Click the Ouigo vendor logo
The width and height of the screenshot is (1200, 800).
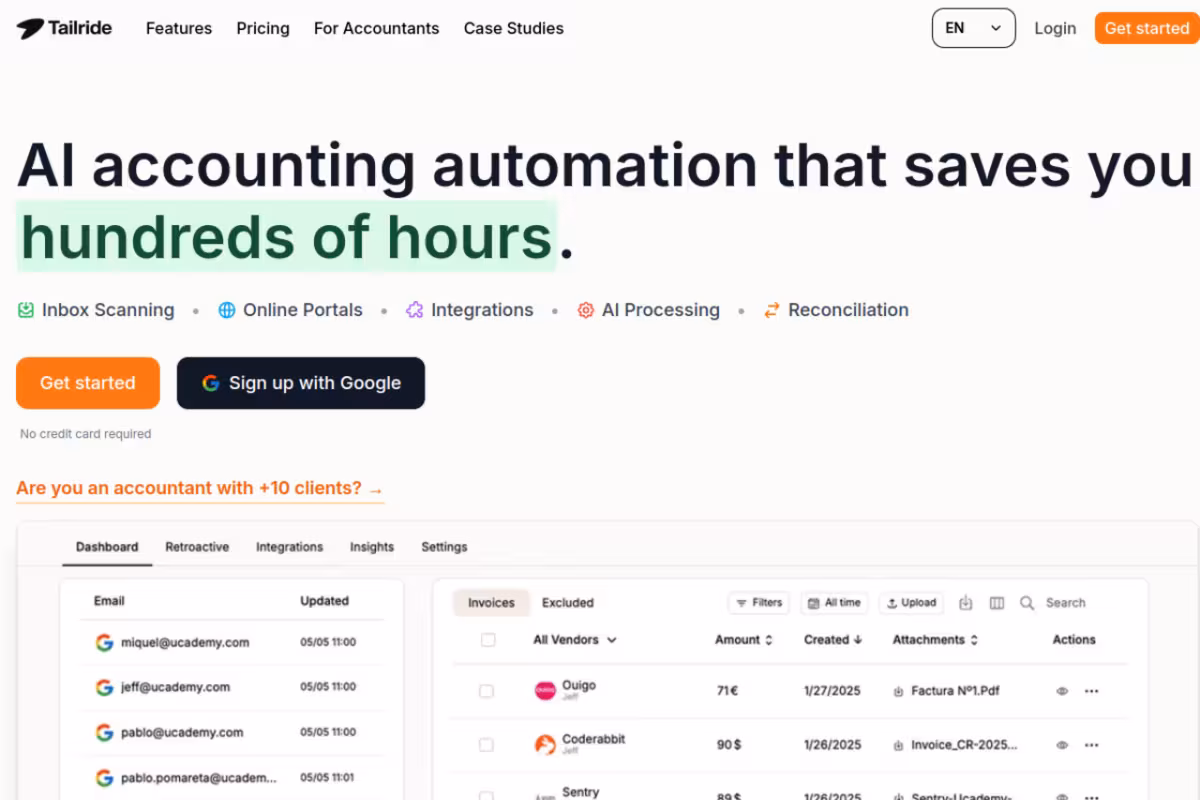[x=545, y=691]
